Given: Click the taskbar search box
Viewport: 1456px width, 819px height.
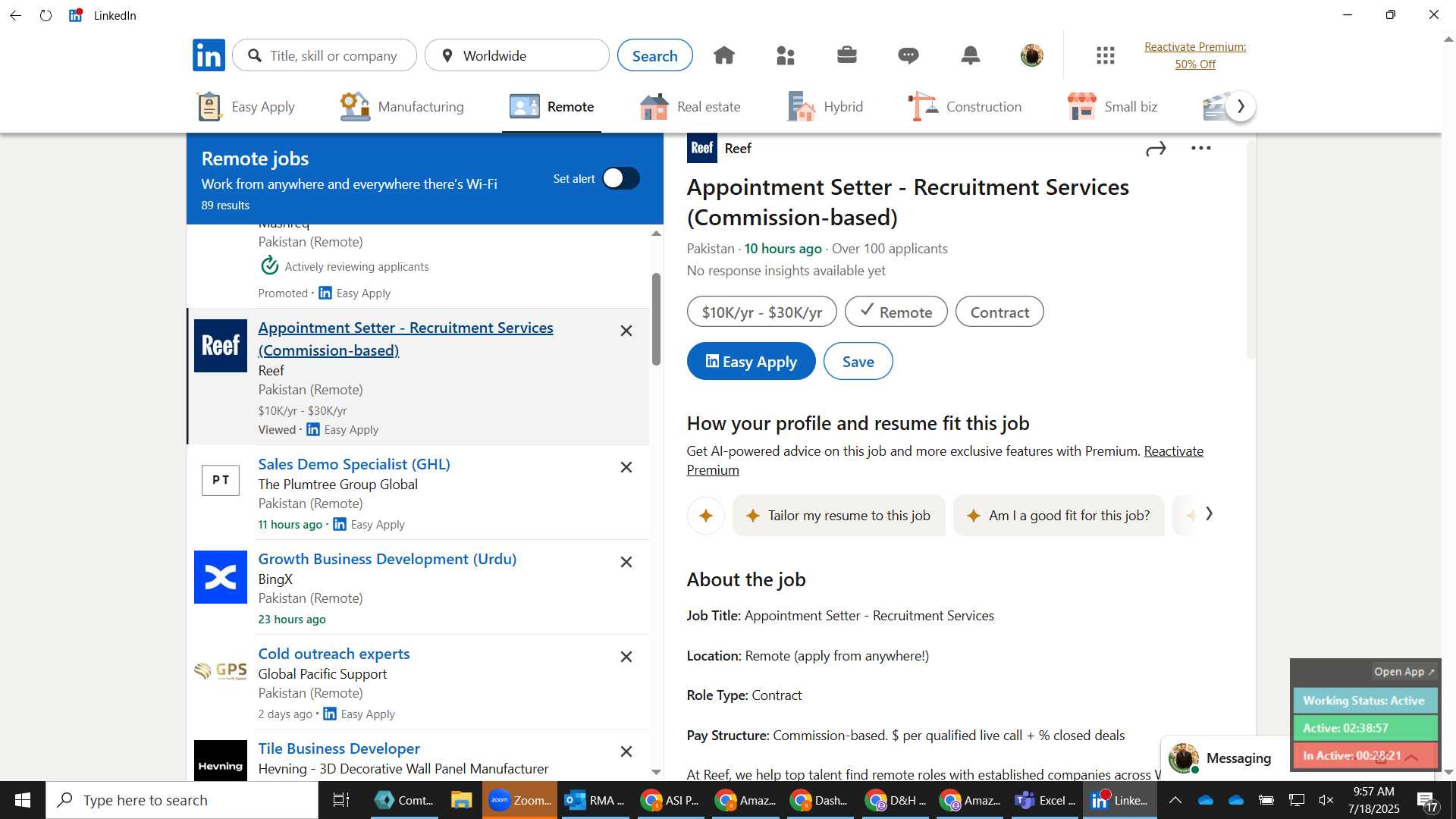Looking at the screenshot, I should 182,800.
